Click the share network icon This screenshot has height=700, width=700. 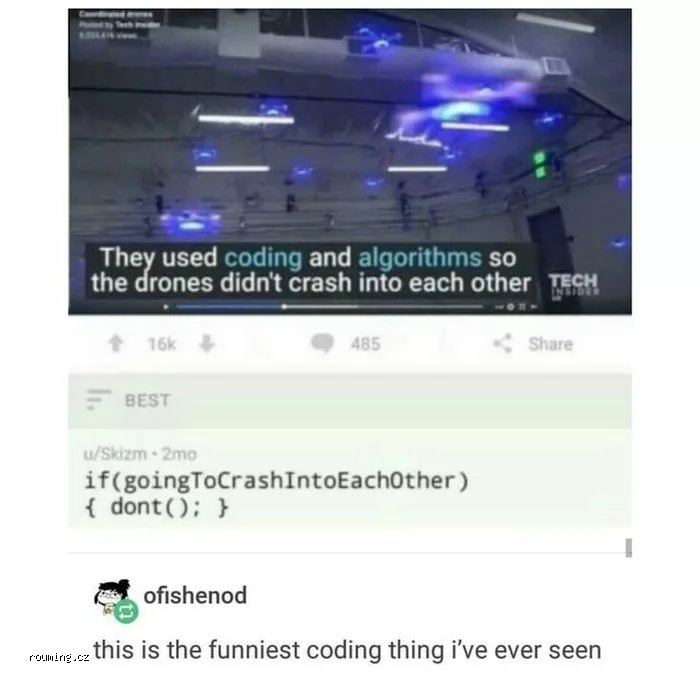503,344
